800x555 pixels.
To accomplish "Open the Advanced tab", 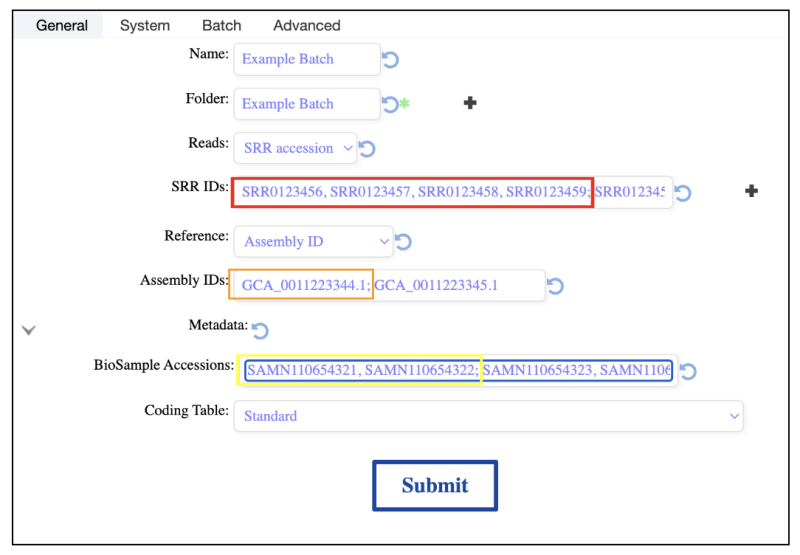I will coord(307,25).
